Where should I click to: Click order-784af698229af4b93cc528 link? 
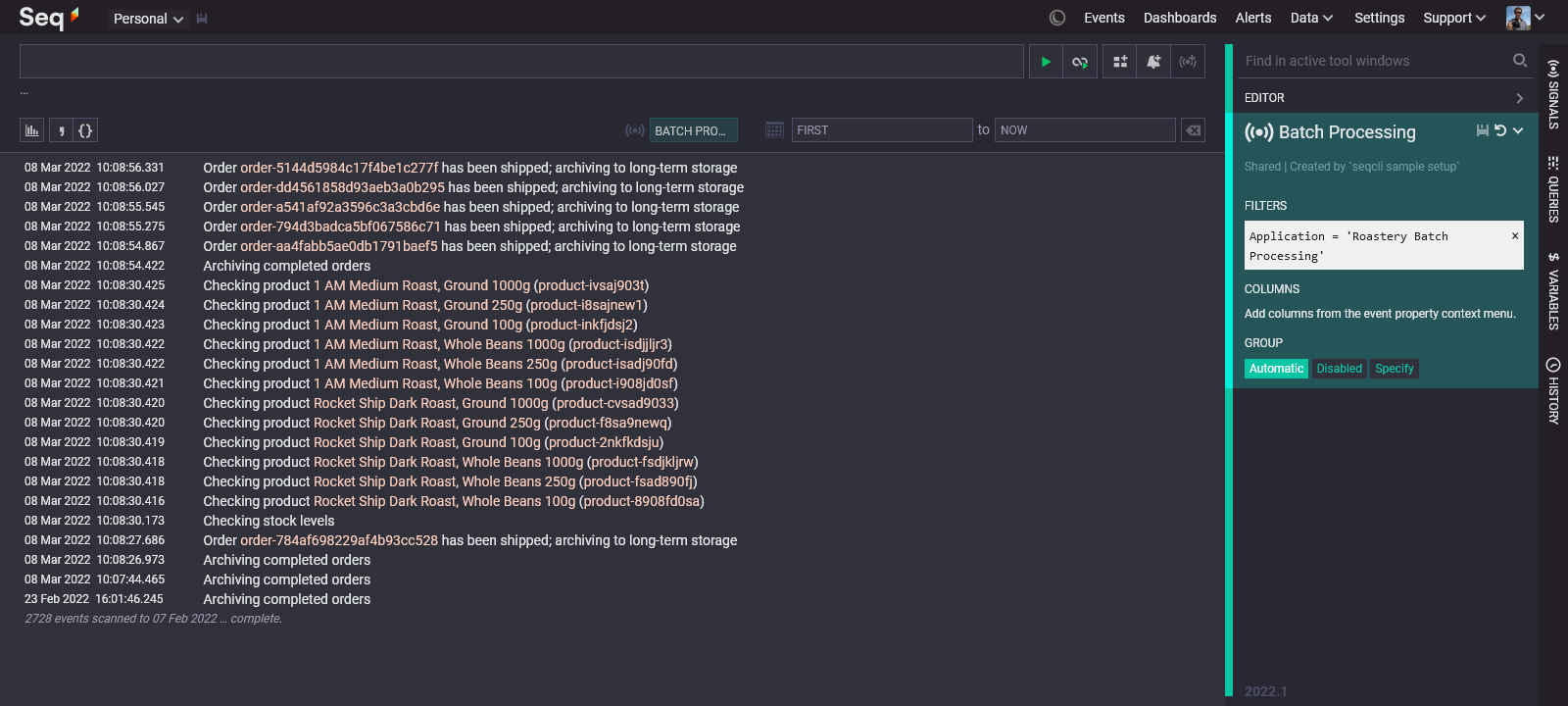click(339, 540)
